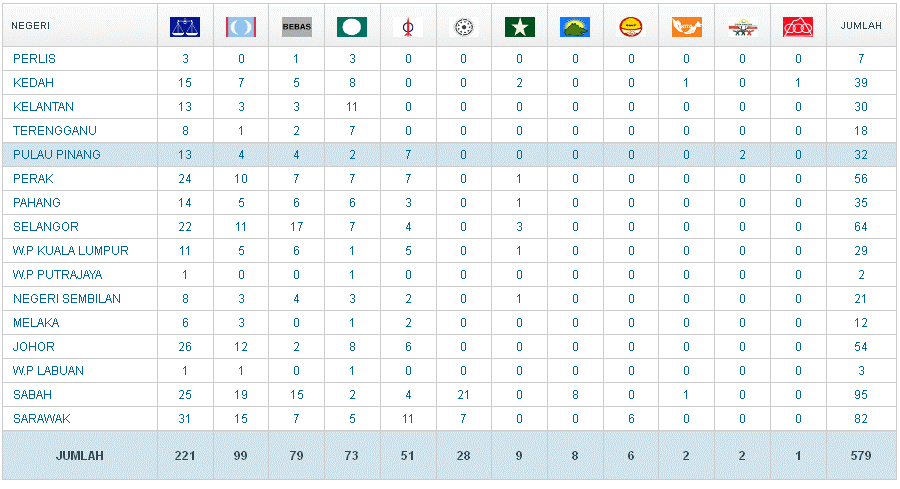Click the dark green white-star logo
Viewport: 900px width, 489px height.
[519, 27]
